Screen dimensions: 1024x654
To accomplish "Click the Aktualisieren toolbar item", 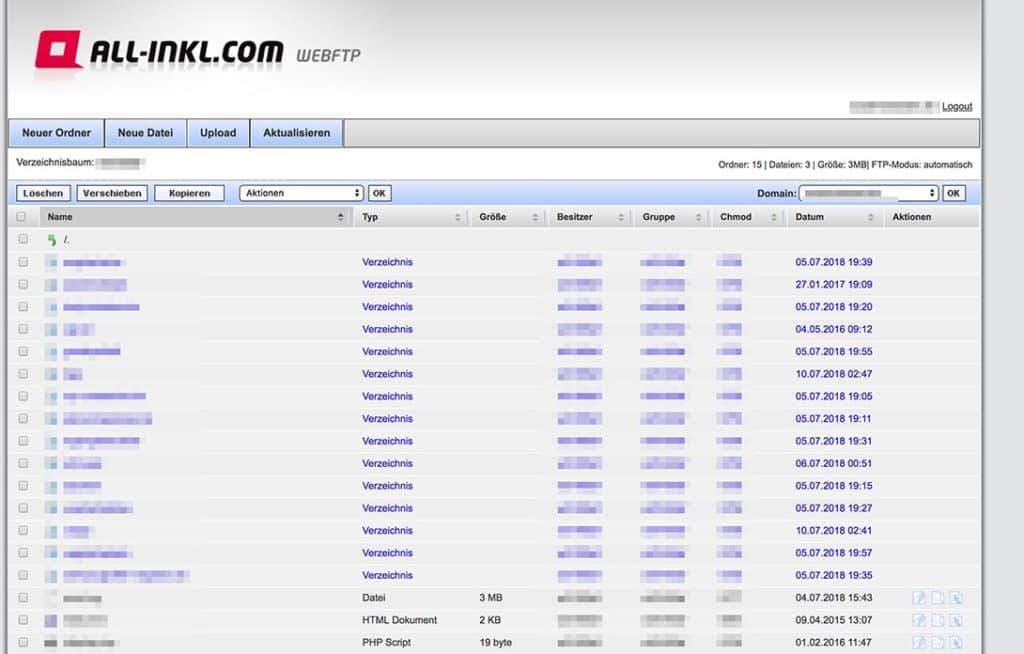I will point(296,133).
